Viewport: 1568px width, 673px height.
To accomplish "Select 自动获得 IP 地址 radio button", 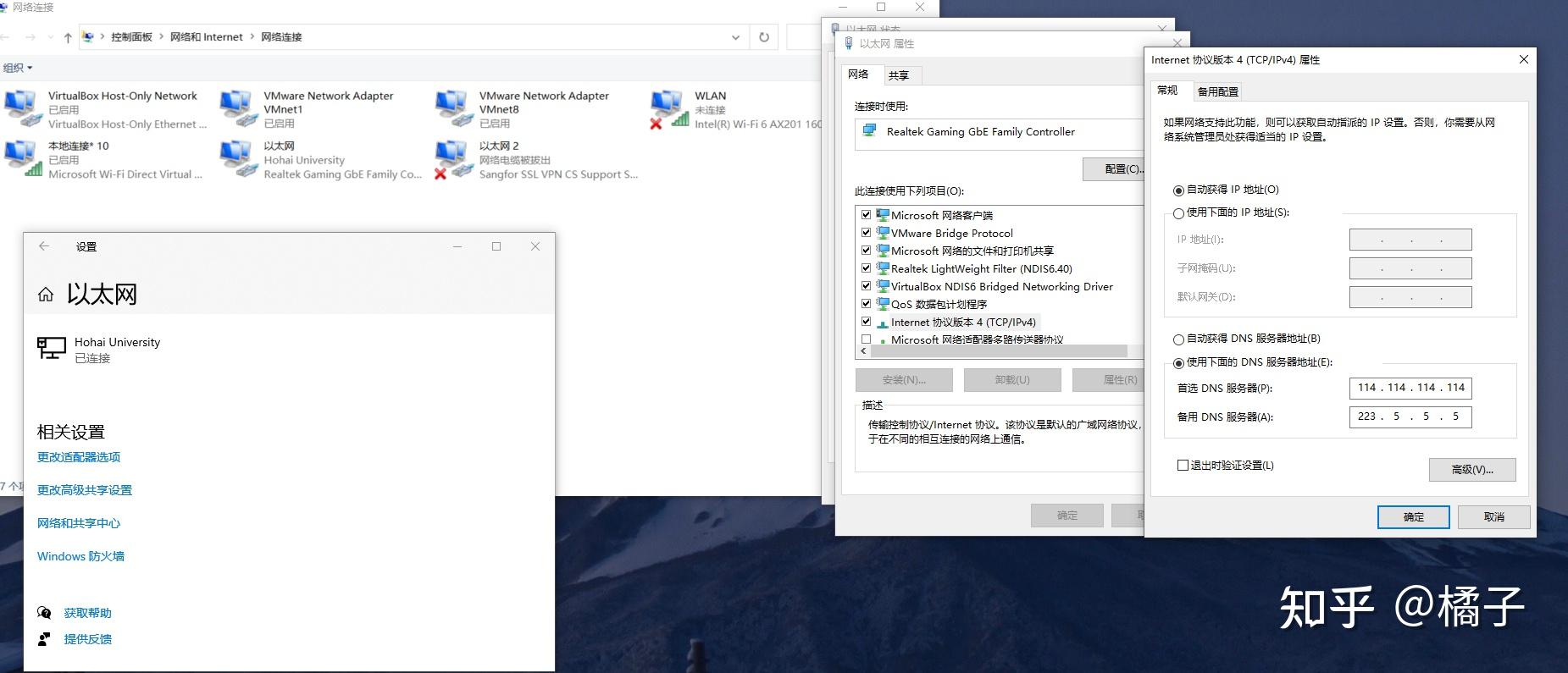I will point(1178,190).
